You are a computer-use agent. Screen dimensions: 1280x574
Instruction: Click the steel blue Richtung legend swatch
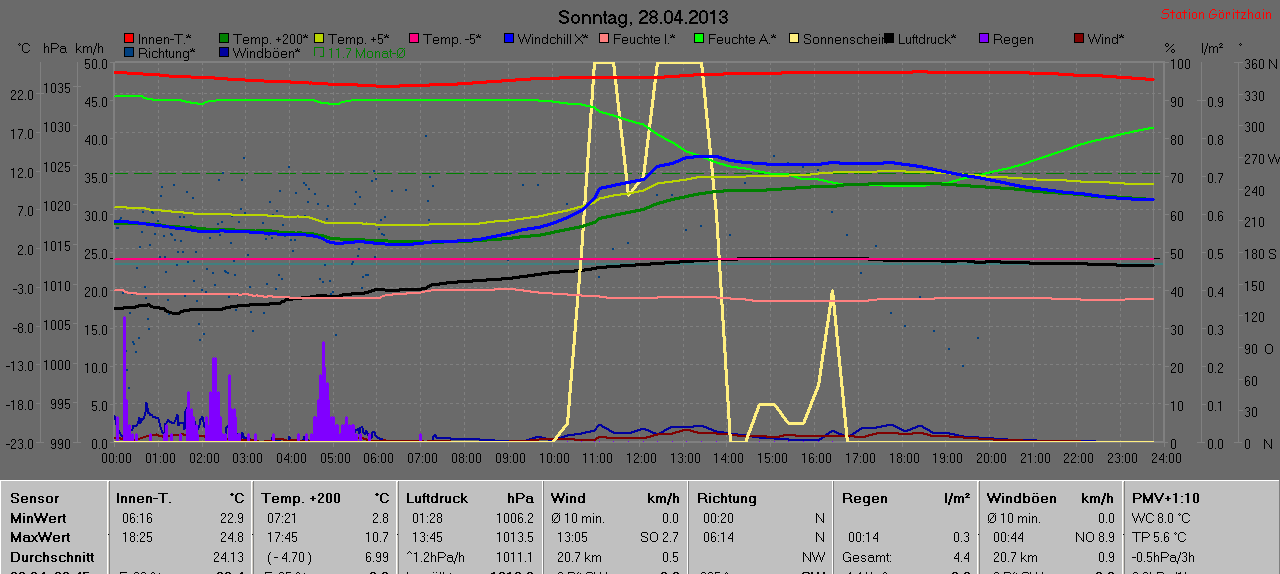pyautogui.click(x=129, y=52)
